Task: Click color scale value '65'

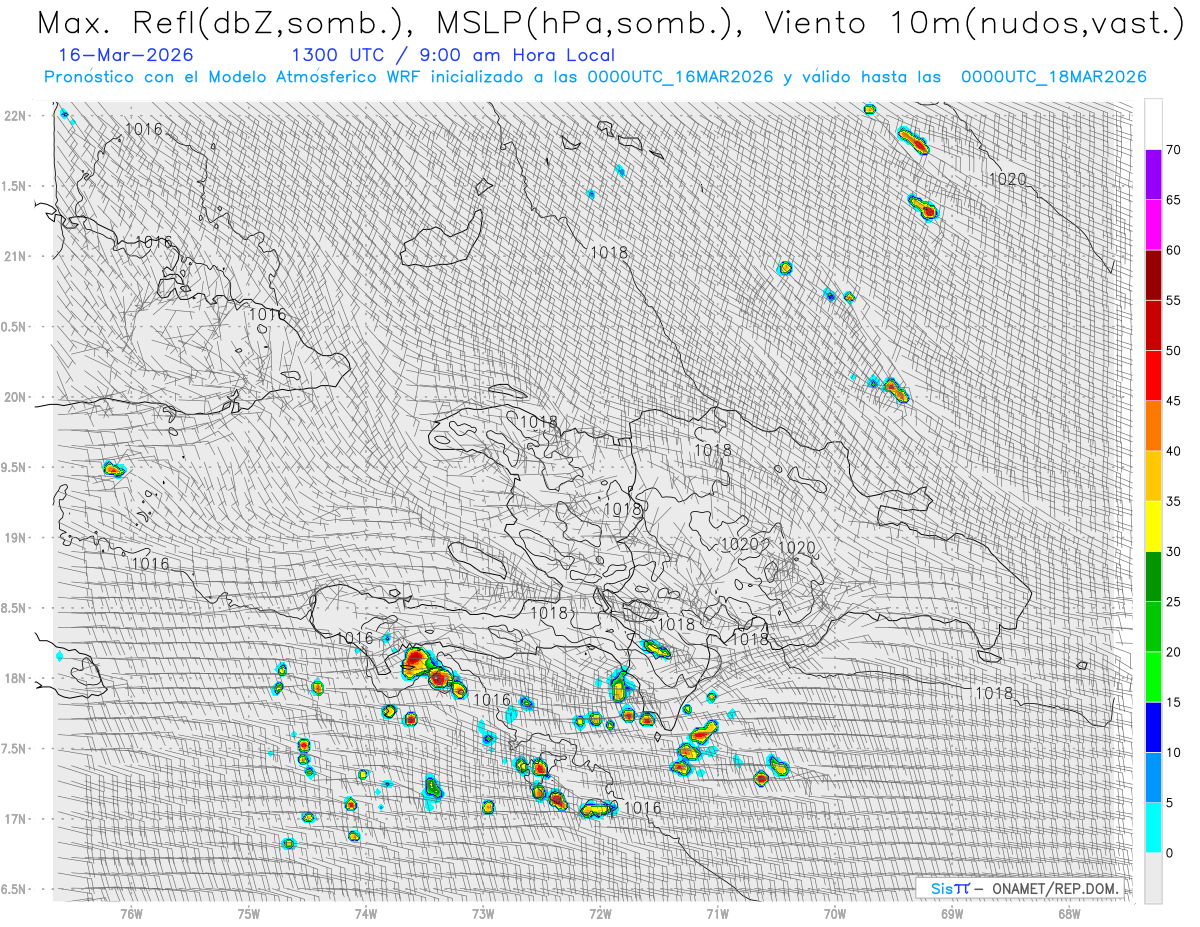Action: 1173,200
